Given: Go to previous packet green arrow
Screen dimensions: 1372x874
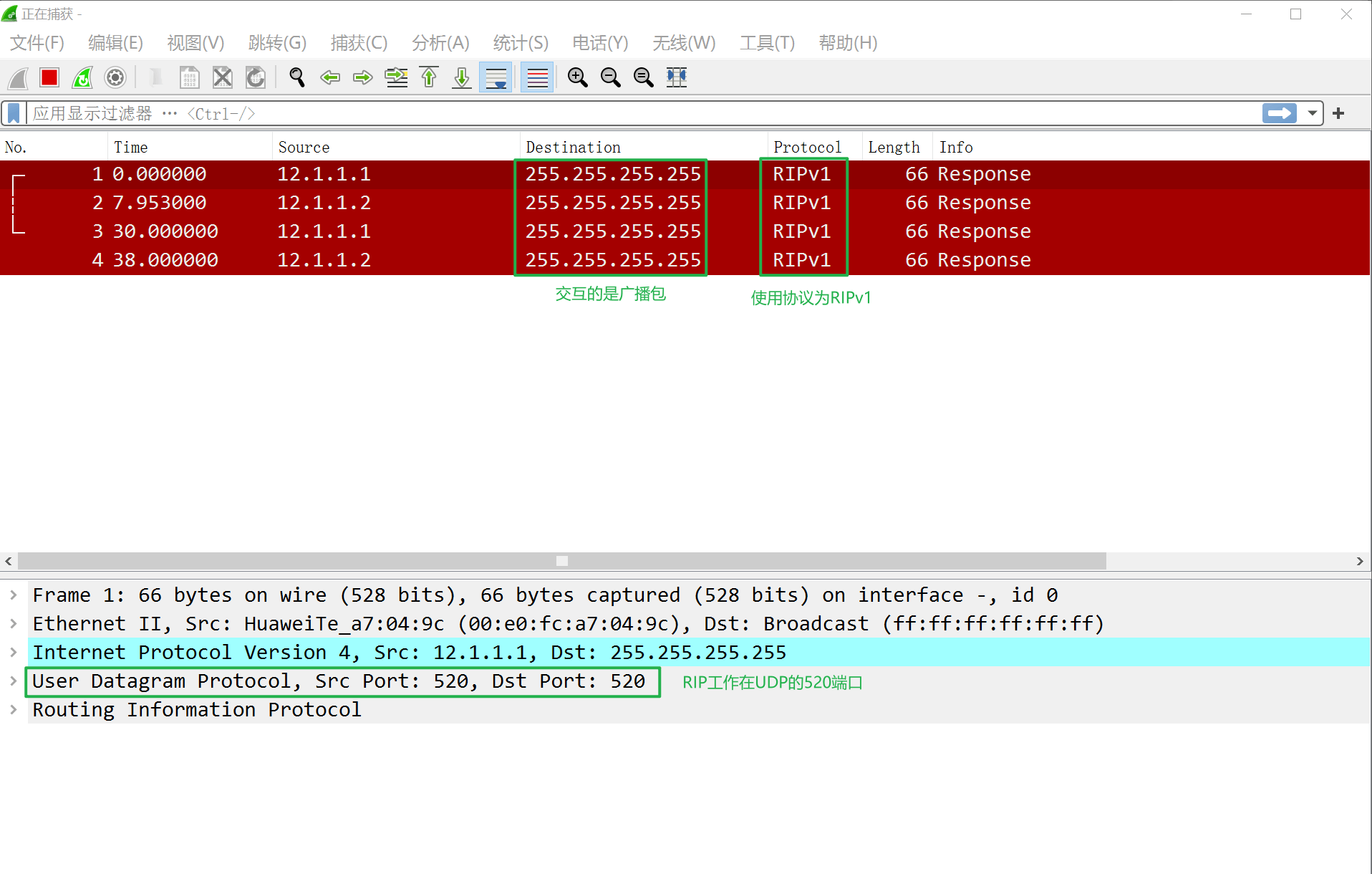Looking at the screenshot, I should tap(330, 77).
